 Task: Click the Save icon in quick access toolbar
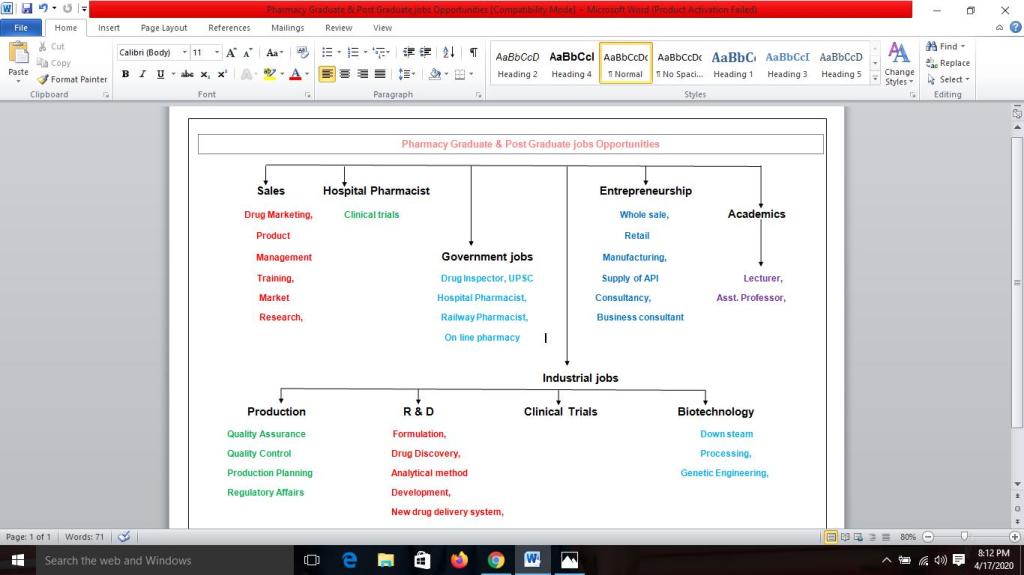[x=26, y=9]
